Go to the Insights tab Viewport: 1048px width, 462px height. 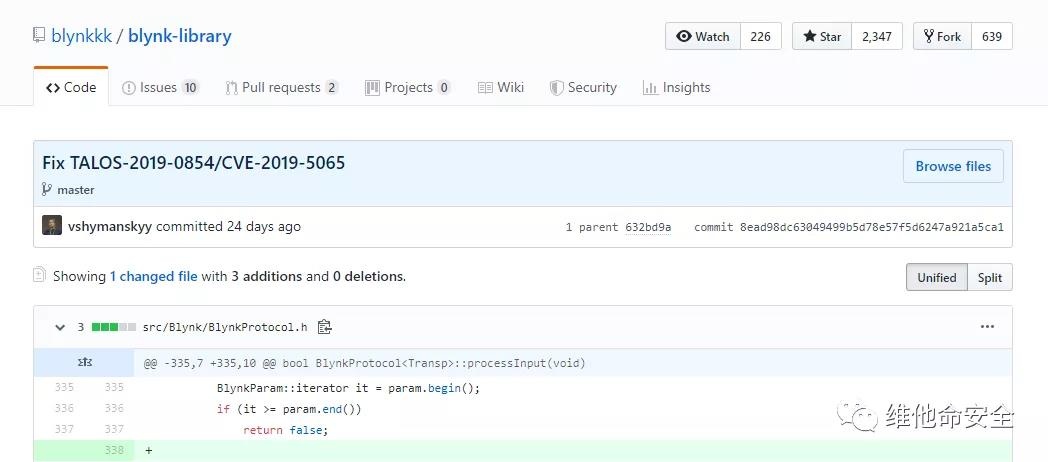click(676, 87)
